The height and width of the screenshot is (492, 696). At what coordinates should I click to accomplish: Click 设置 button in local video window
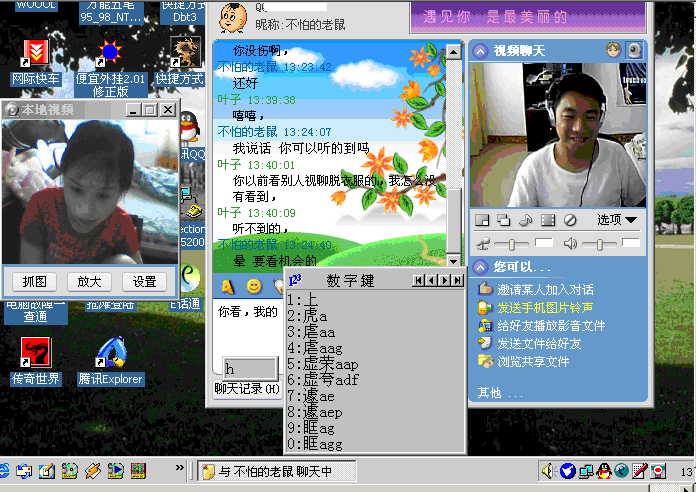tap(144, 282)
